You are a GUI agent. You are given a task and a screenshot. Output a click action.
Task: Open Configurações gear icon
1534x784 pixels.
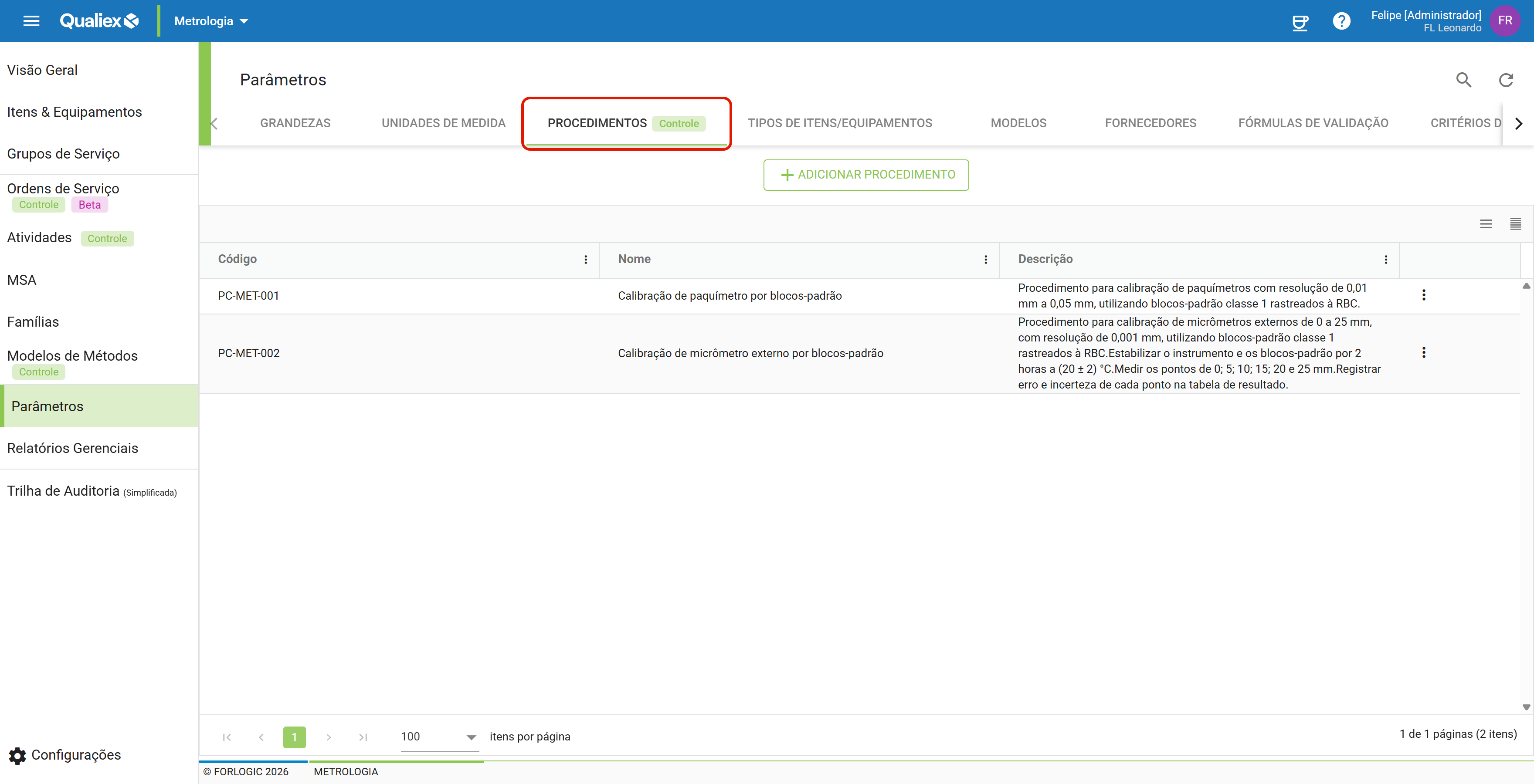tap(17, 755)
